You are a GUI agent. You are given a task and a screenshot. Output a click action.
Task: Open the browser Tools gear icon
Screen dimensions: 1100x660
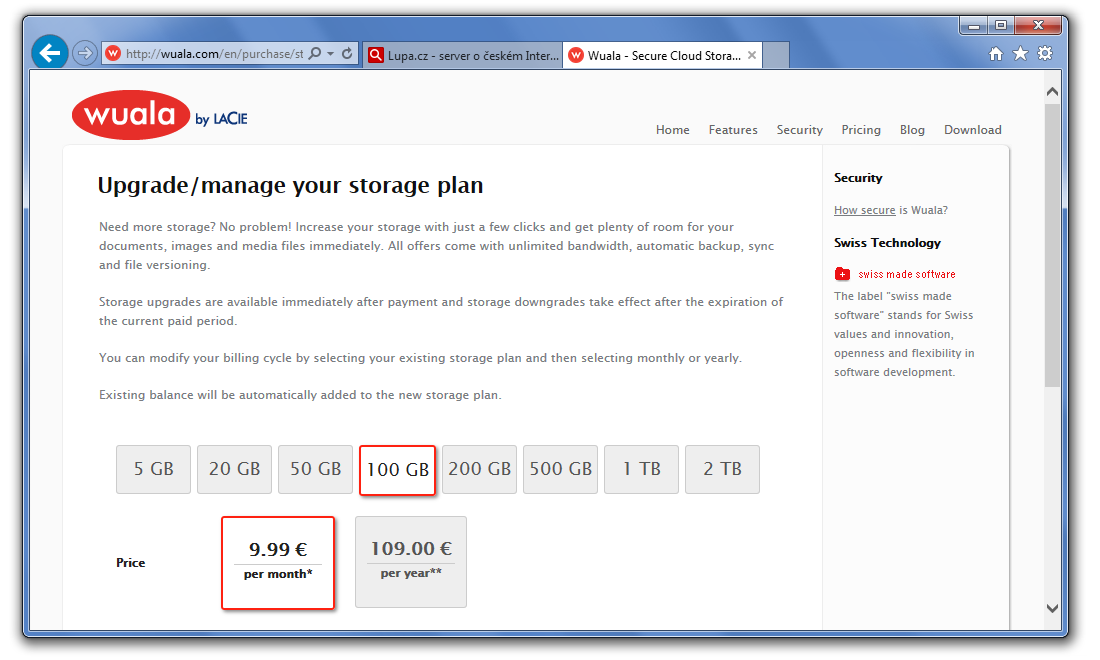1045,54
